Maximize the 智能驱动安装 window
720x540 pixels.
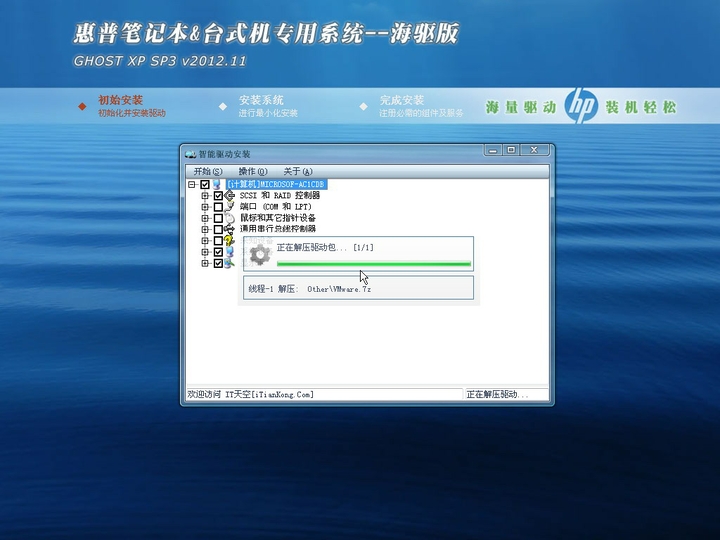(x=512, y=150)
